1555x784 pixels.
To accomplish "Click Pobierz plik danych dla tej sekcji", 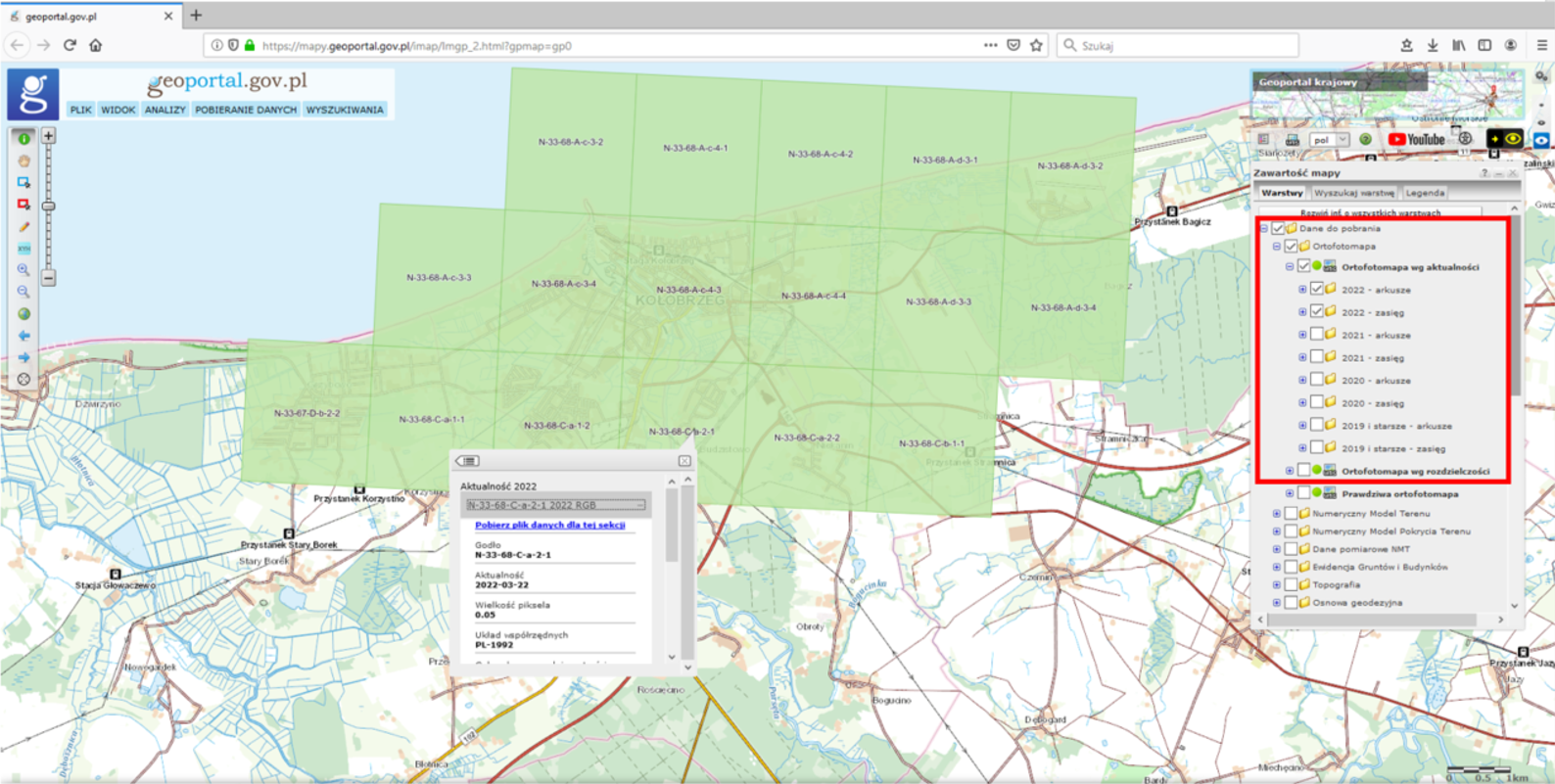I will pyautogui.click(x=549, y=525).
